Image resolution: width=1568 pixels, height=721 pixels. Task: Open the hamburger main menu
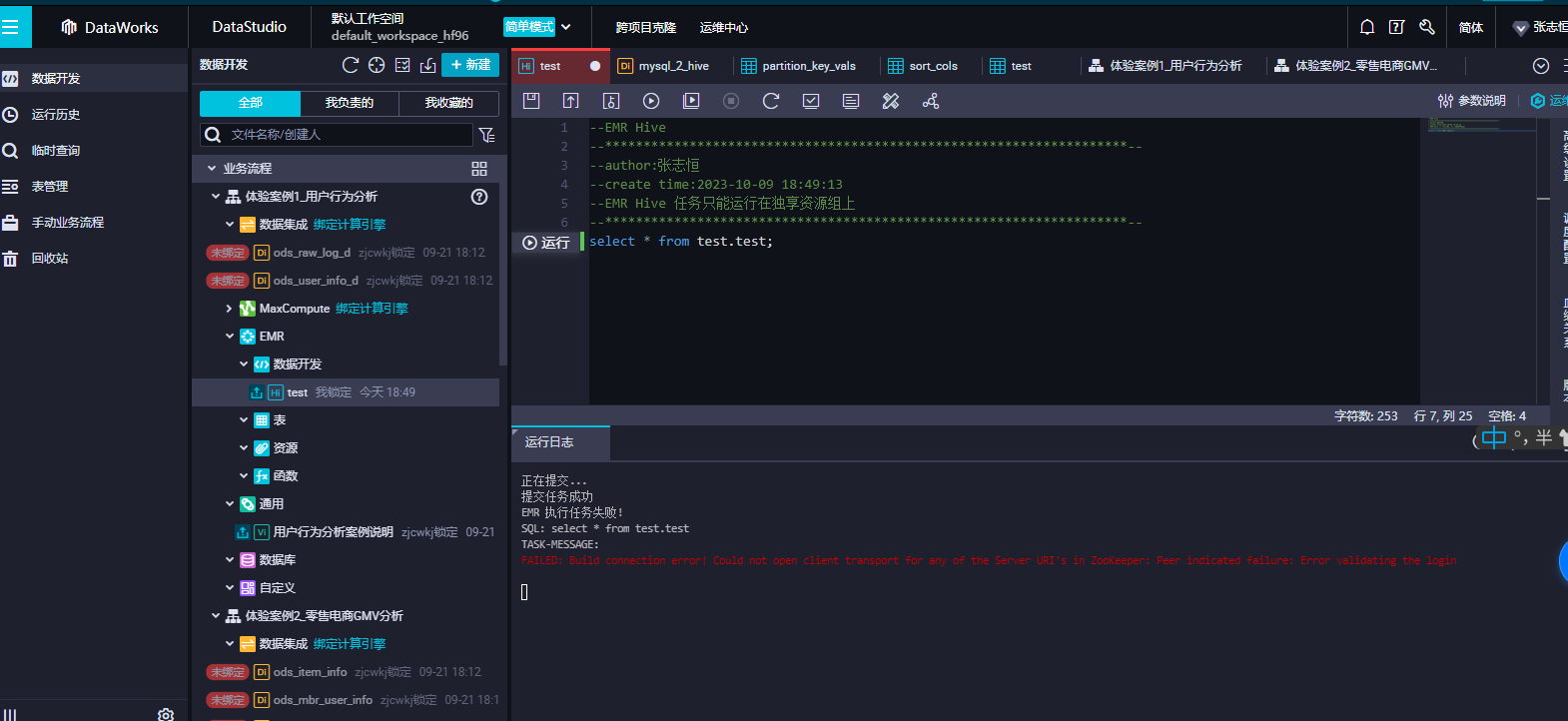(x=11, y=27)
